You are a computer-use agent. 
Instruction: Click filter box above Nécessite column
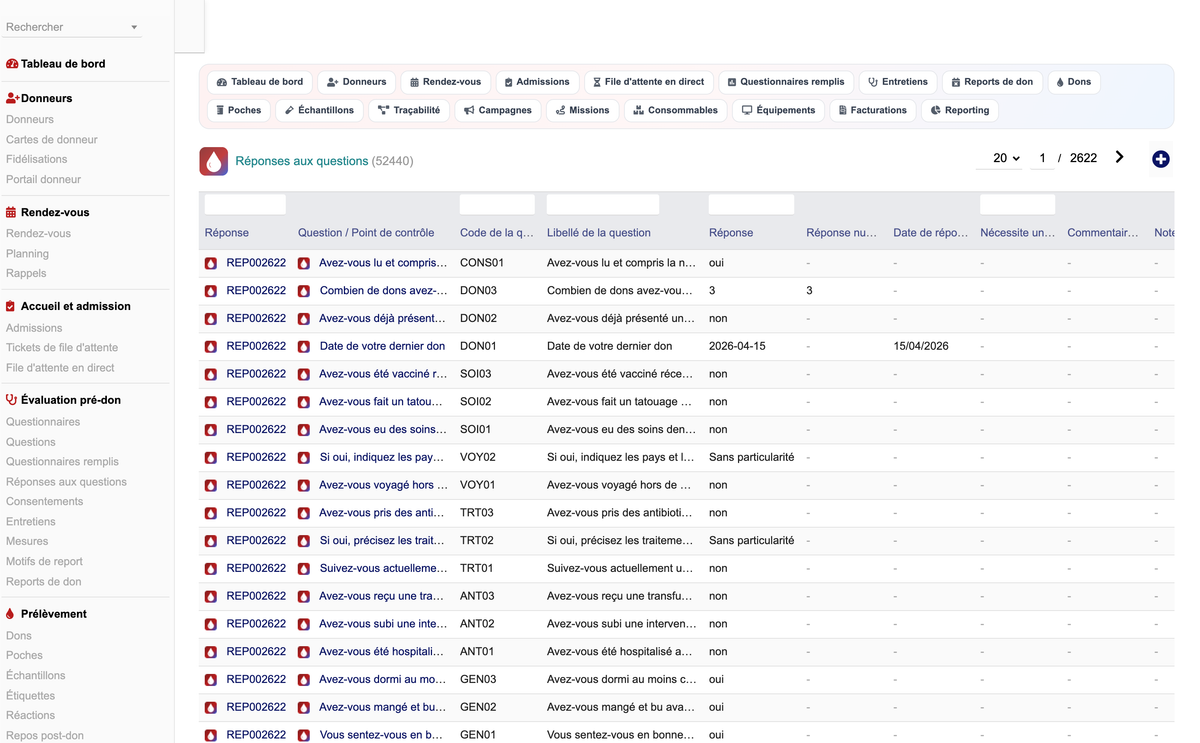coord(1017,204)
